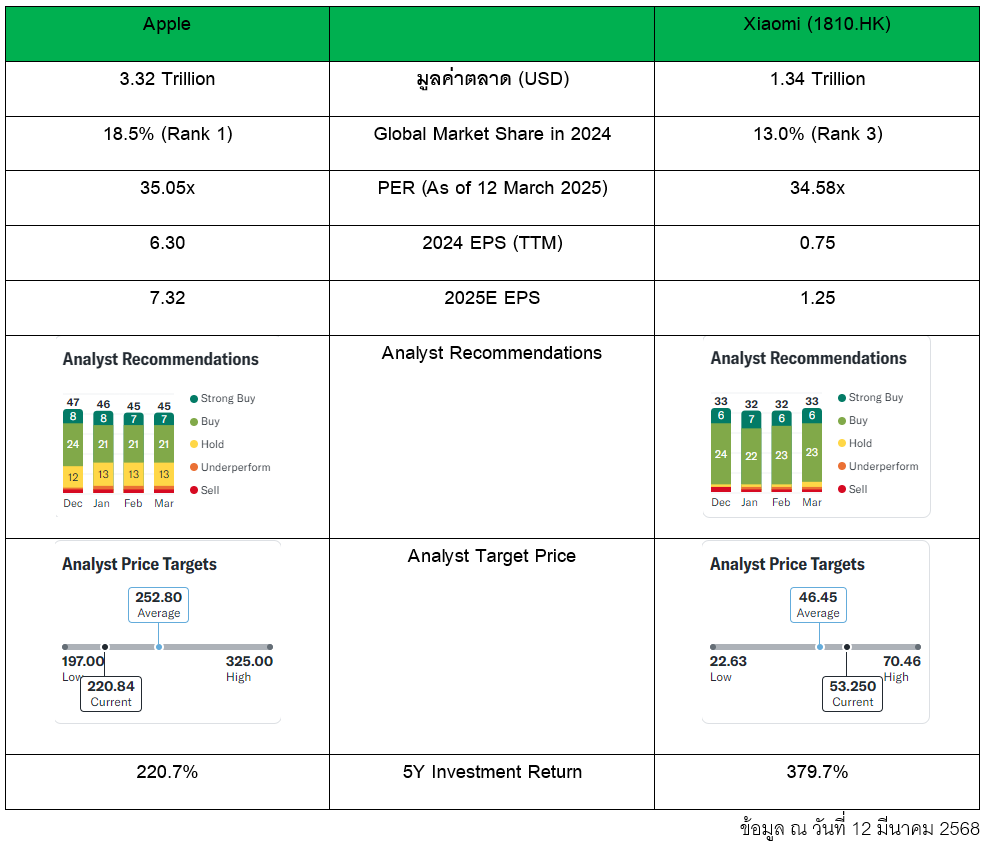Click Apple's 325.00 High target
The image size is (984, 841).
coord(249,662)
